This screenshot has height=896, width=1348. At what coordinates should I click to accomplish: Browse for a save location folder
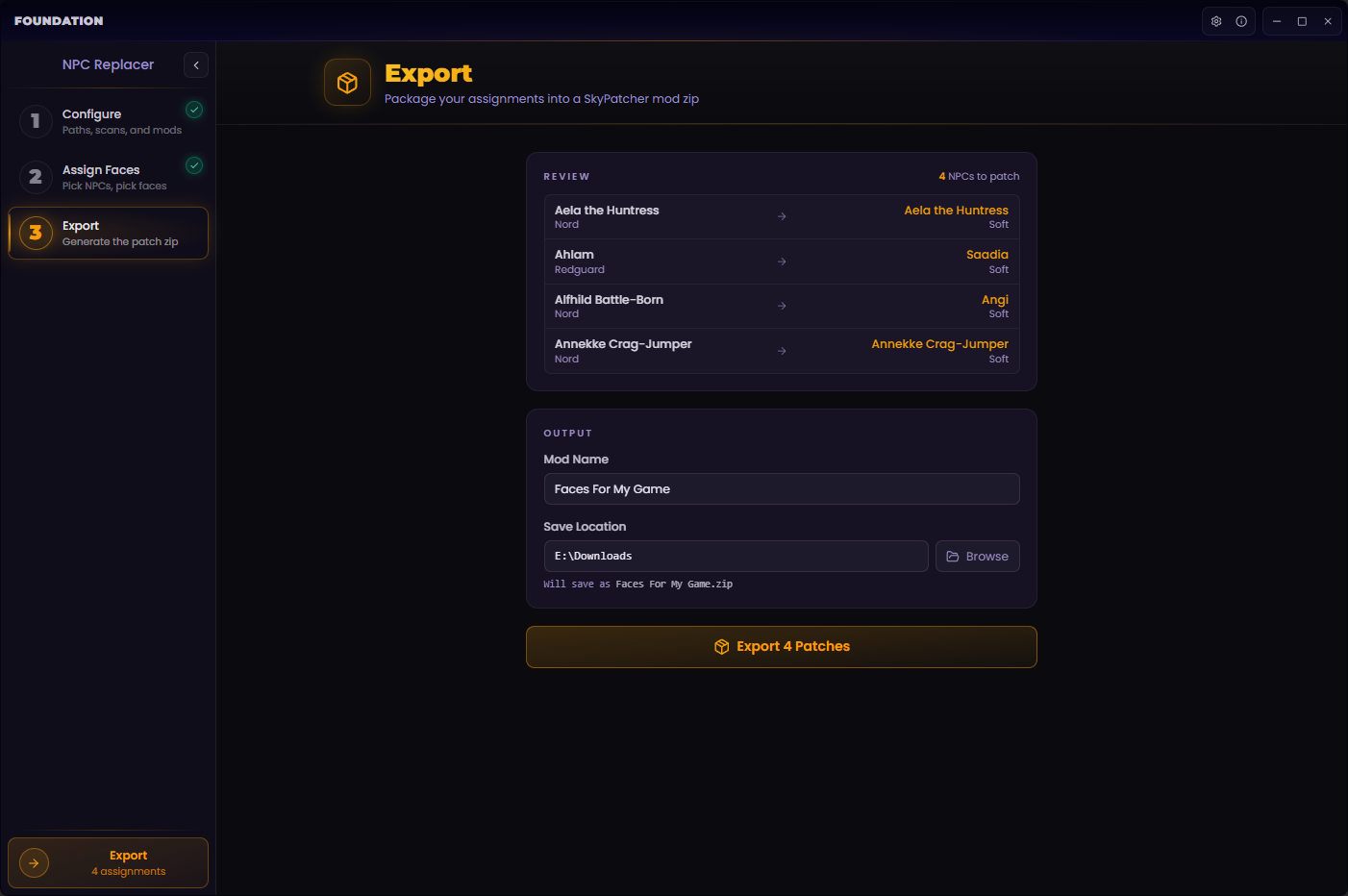pyautogui.click(x=977, y=557)
